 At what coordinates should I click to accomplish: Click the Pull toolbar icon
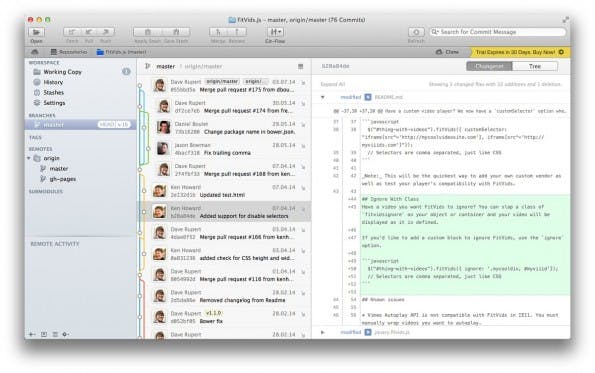tap(89, 32)
